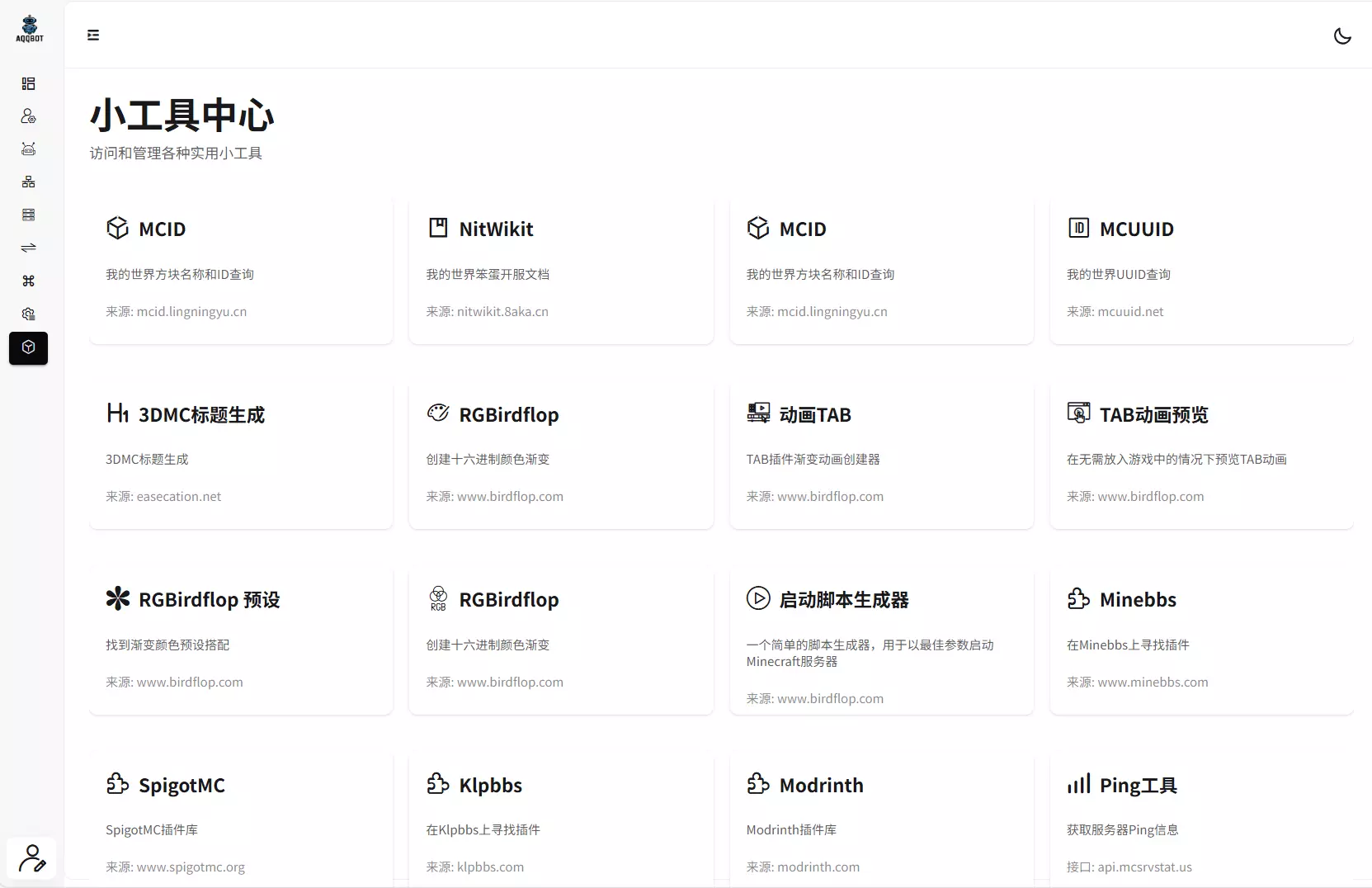Open the network hierarchy sidebar icon
This screenshot has height=888, width=1372.
tap(28, 182)
